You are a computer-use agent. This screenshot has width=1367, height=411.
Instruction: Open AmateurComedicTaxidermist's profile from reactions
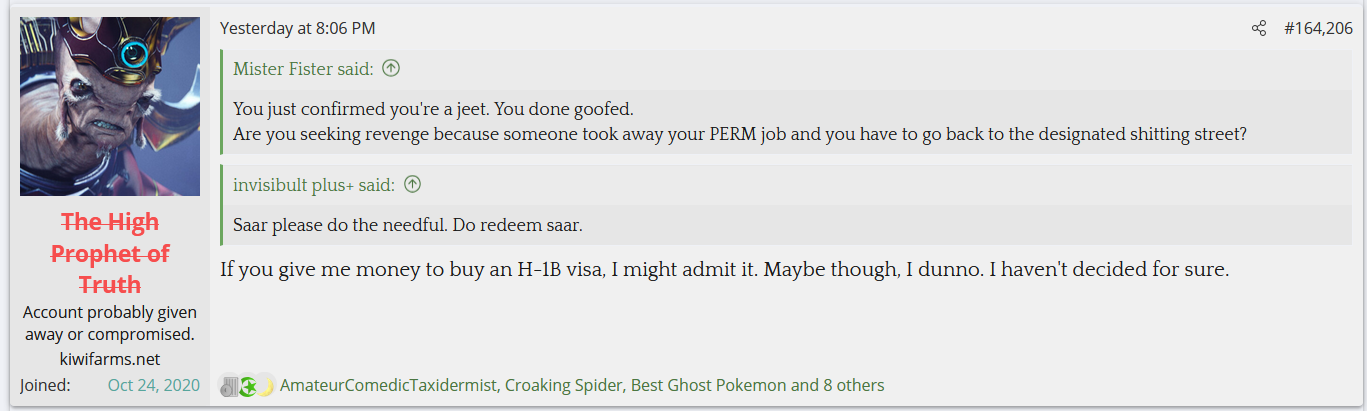pyautogui.click(x=388, y=385)
